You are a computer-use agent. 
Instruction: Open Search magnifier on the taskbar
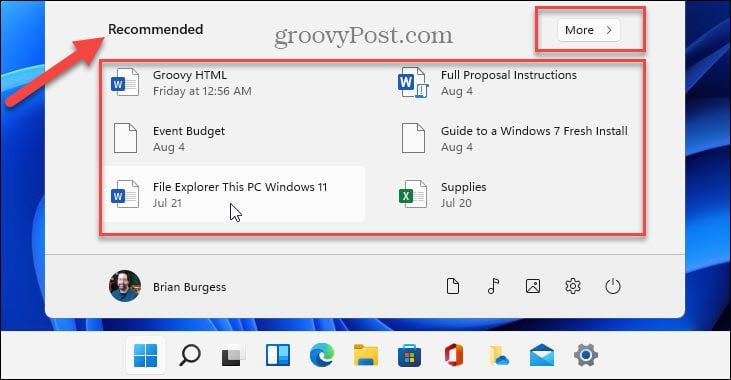point(190,355)
